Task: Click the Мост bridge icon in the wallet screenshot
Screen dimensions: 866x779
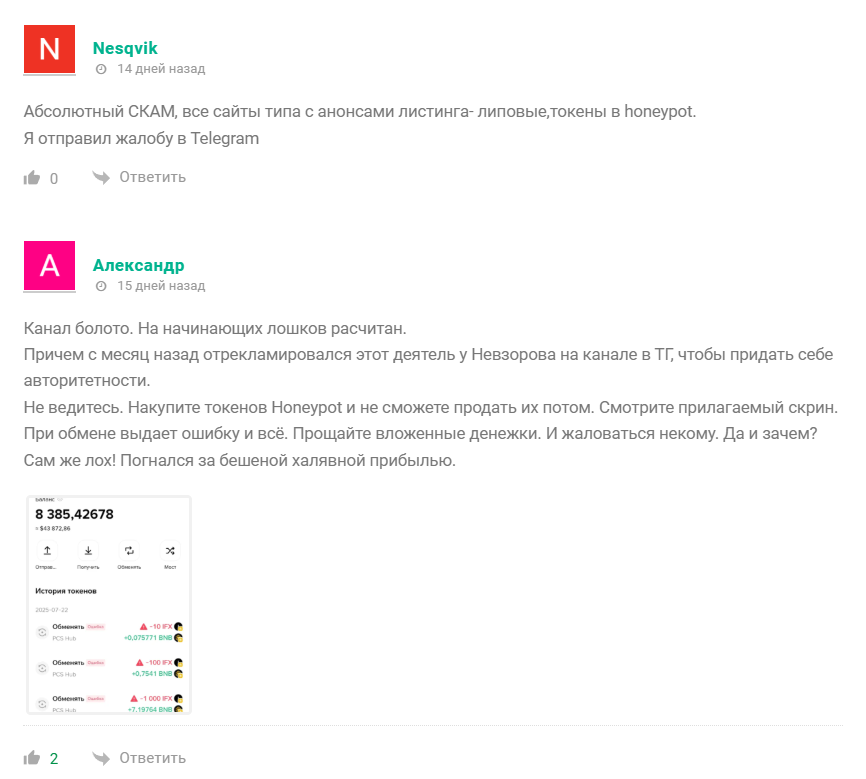Action: coord(170,551)
